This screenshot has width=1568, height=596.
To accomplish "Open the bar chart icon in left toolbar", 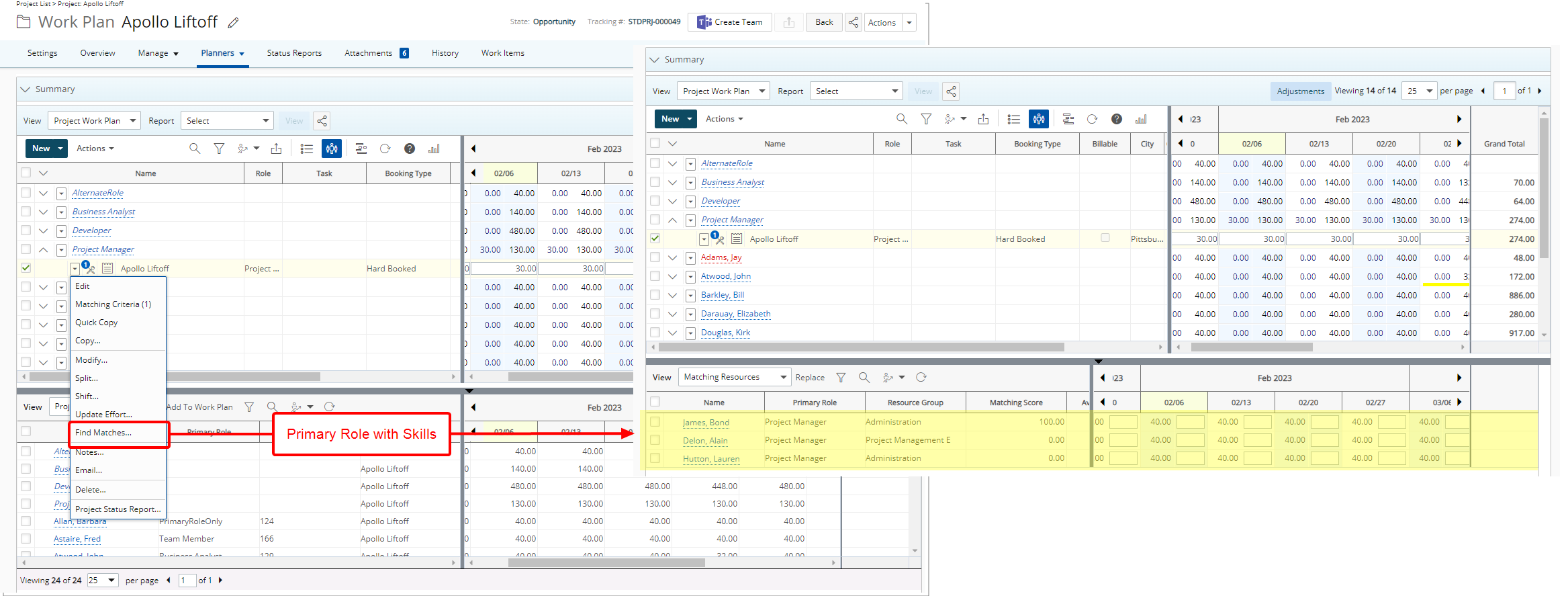I will (434, 148).
